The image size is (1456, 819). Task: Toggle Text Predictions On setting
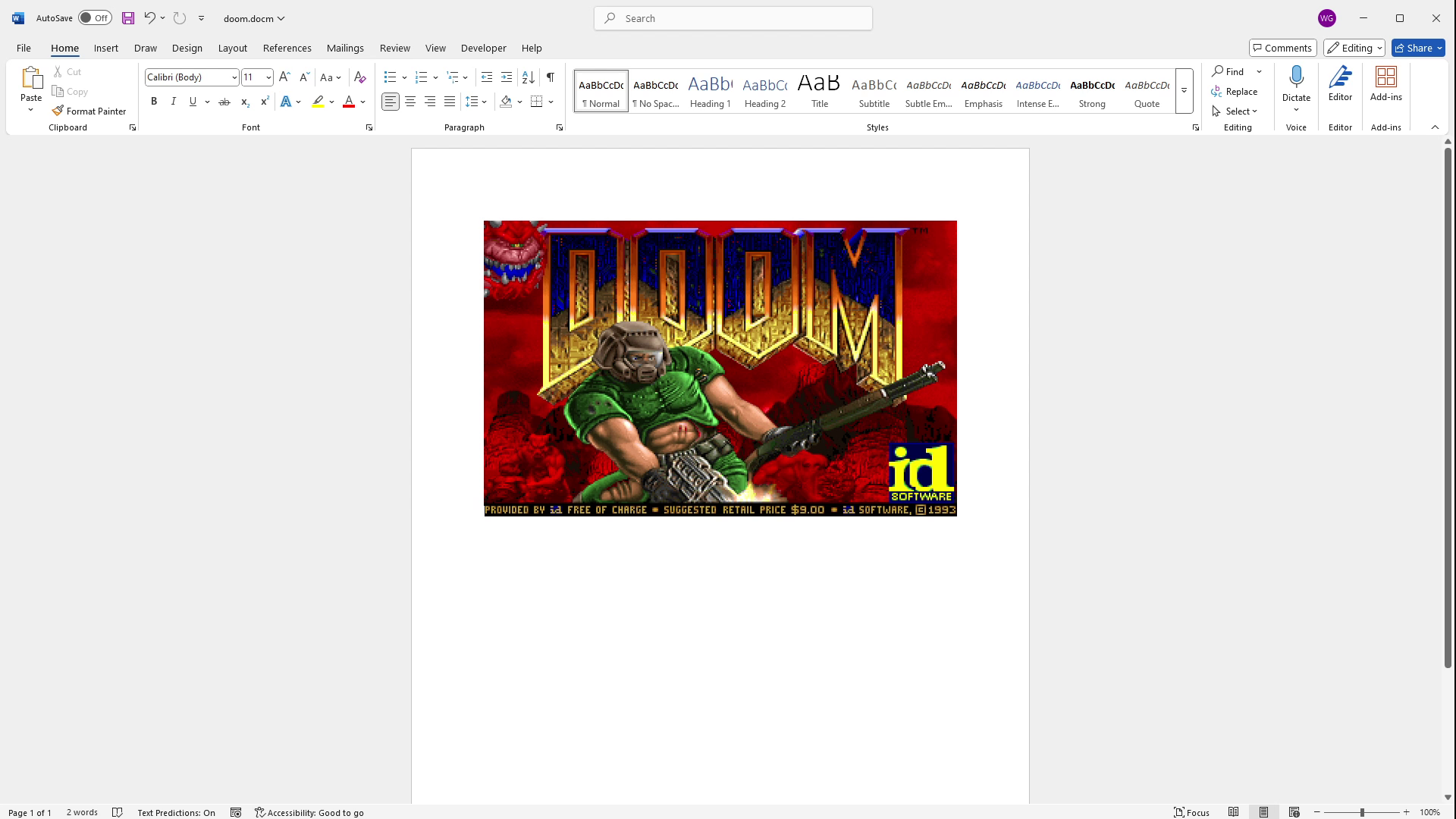(x=176, y=812)
